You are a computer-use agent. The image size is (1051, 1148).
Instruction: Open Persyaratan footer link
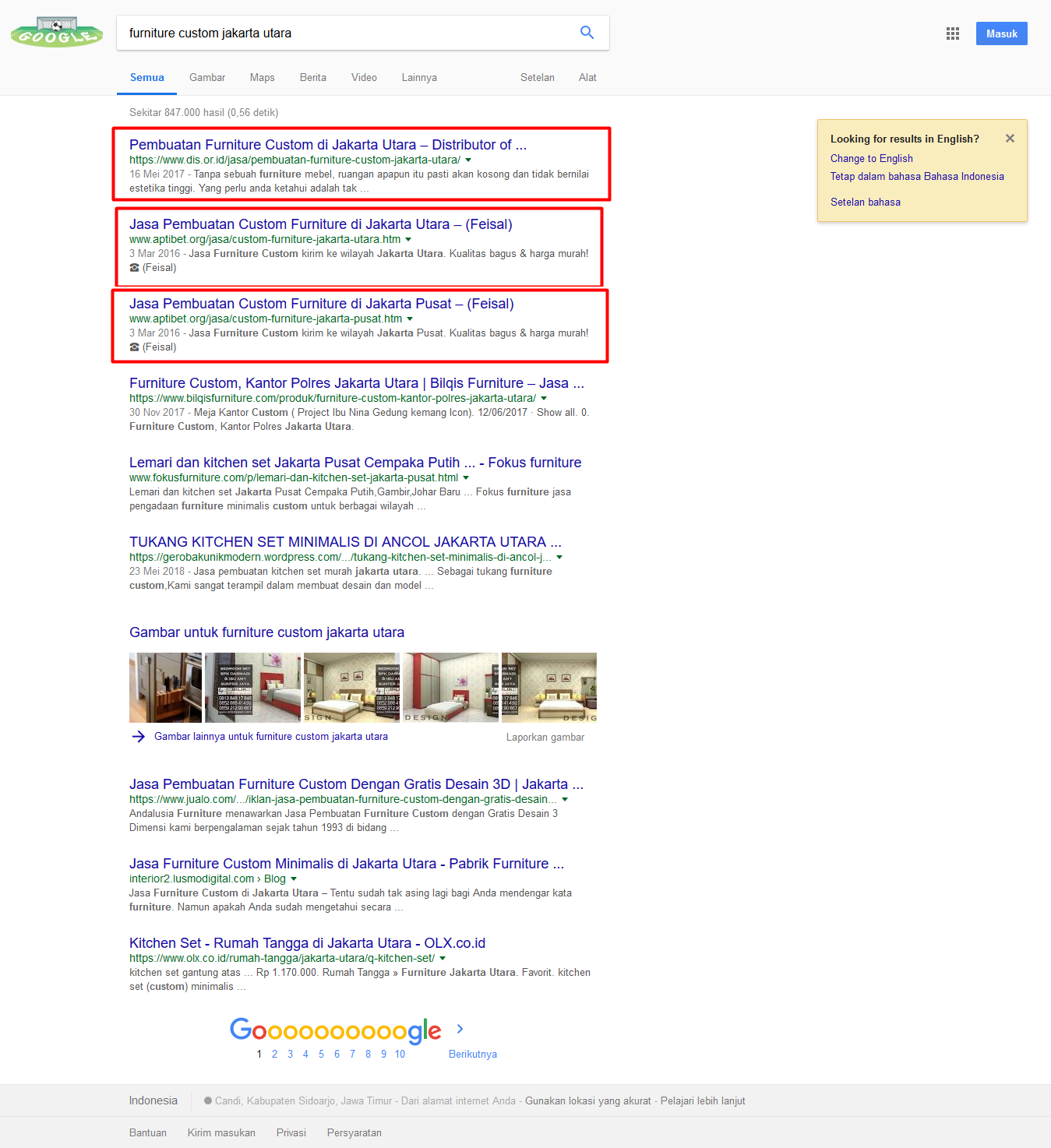click(354, 1133)
